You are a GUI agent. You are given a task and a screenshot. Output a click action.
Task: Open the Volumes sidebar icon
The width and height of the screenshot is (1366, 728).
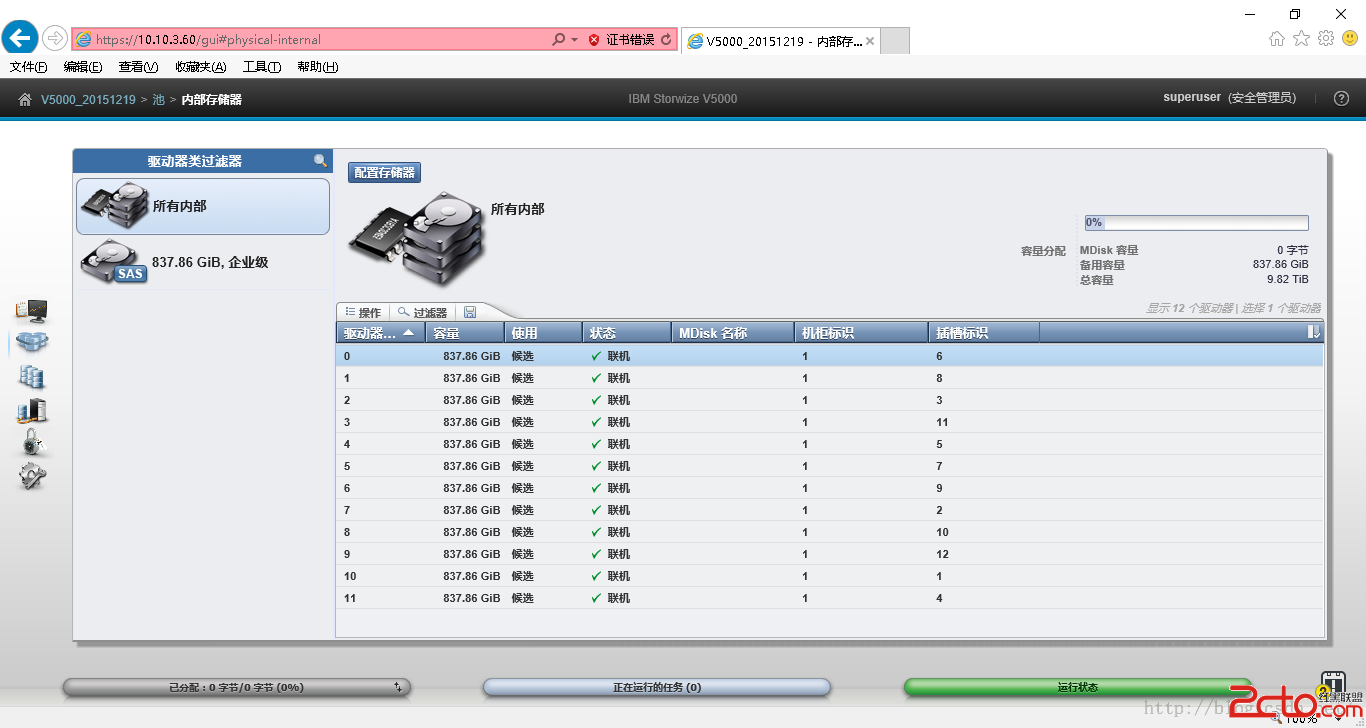click(x=32, y=377)
